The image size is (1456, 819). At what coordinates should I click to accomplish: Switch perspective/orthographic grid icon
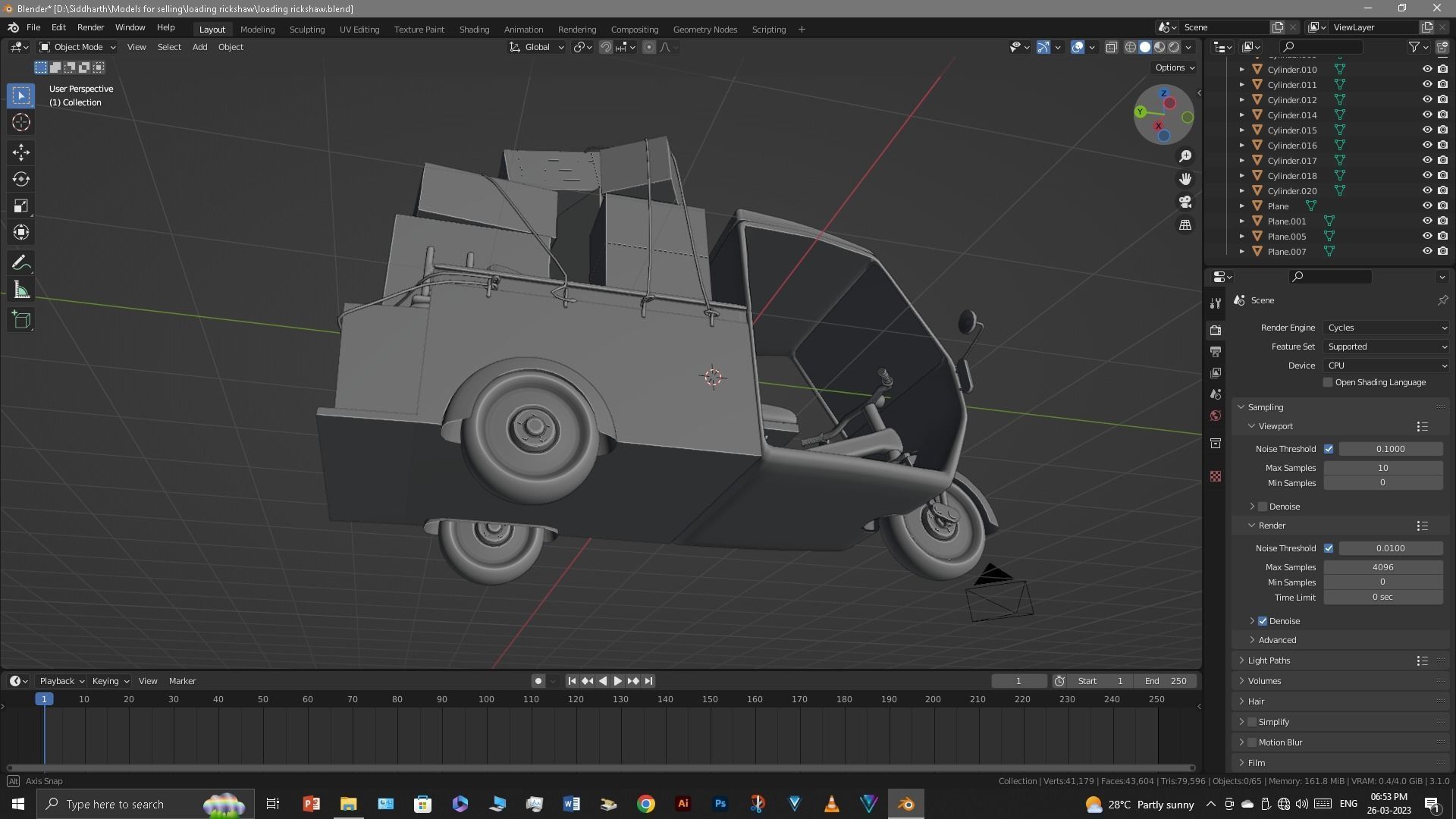tap(1185, 225)
